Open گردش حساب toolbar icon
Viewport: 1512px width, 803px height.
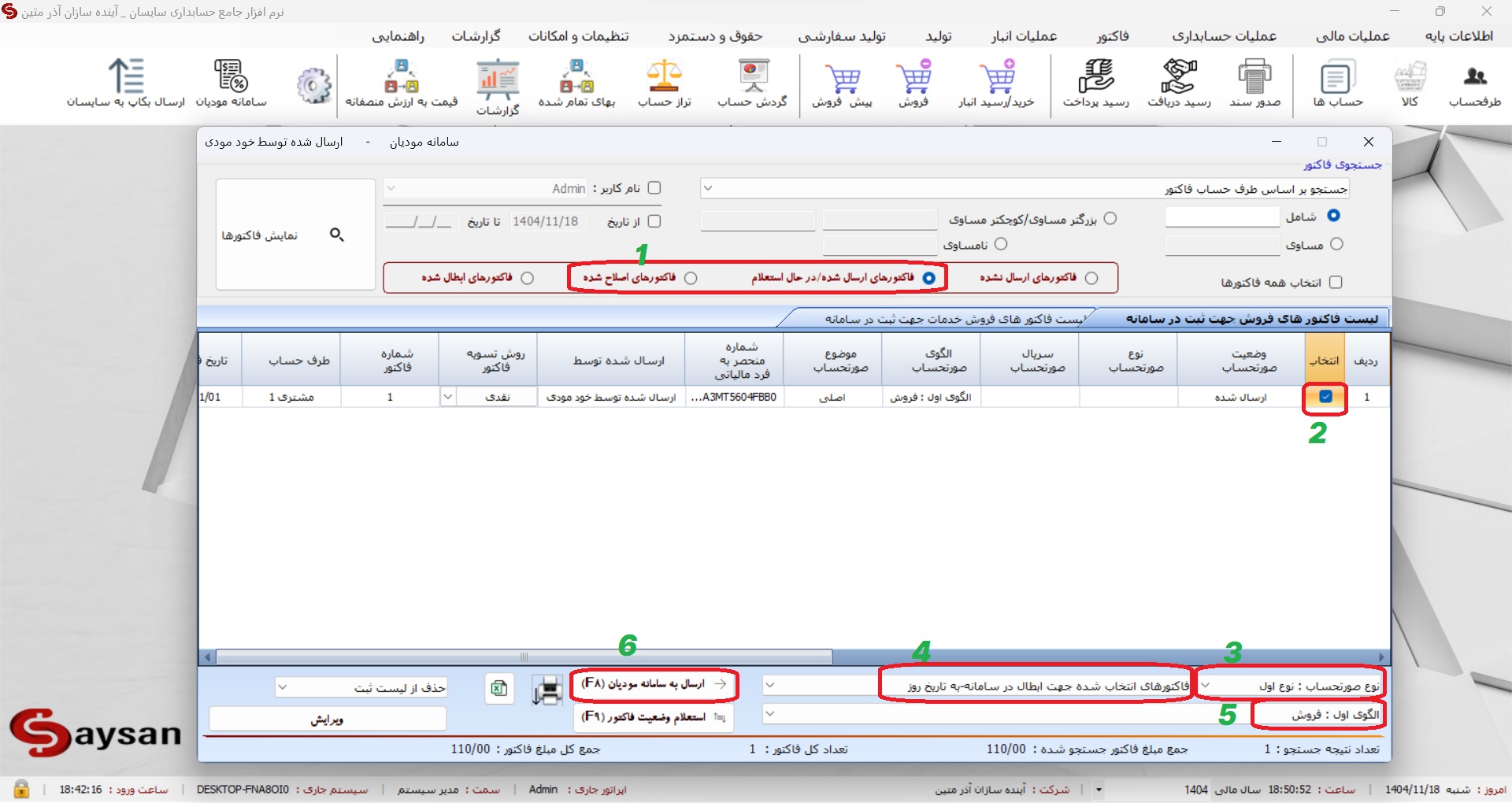(753, 83)
